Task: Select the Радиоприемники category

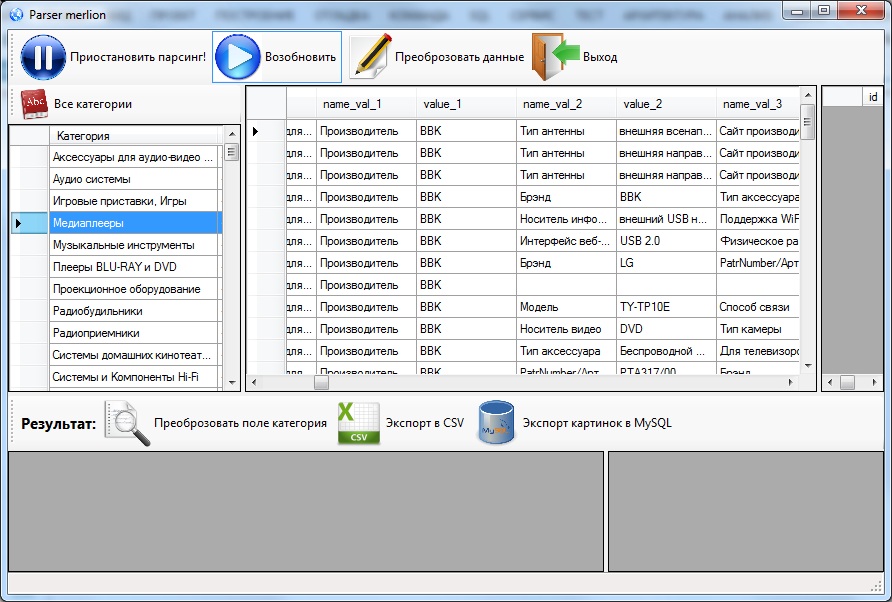Action: (134, 333)
